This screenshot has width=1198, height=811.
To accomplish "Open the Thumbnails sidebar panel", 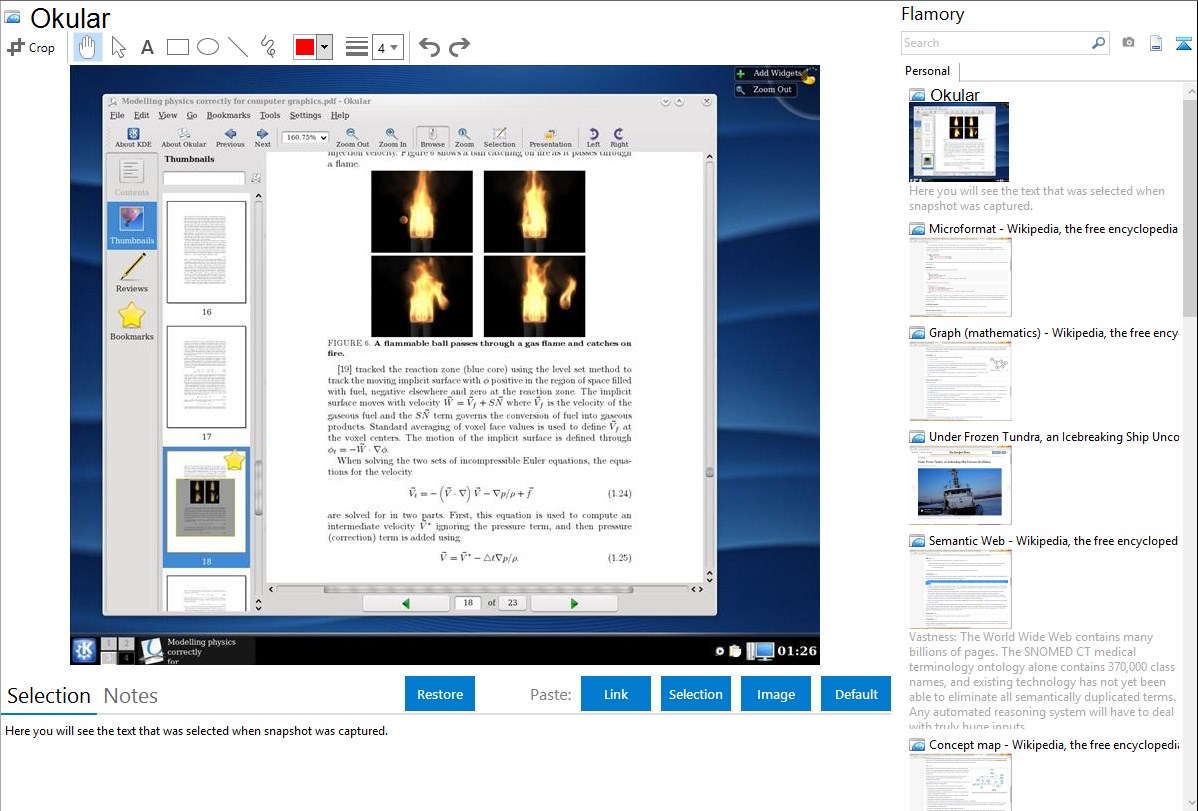I will point(131,225).
